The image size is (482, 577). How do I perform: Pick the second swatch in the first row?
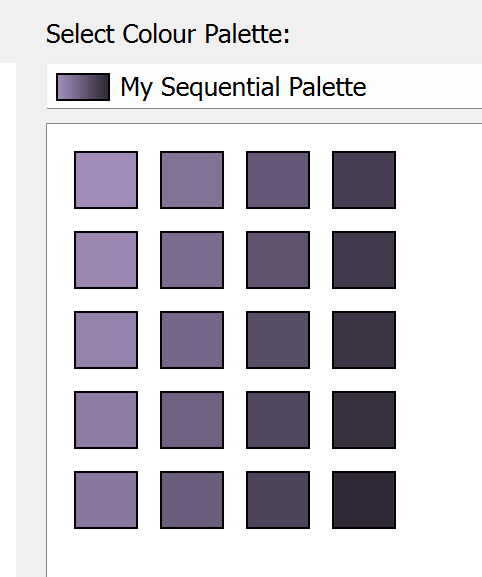pyautogui.click(x=192, y=180)
